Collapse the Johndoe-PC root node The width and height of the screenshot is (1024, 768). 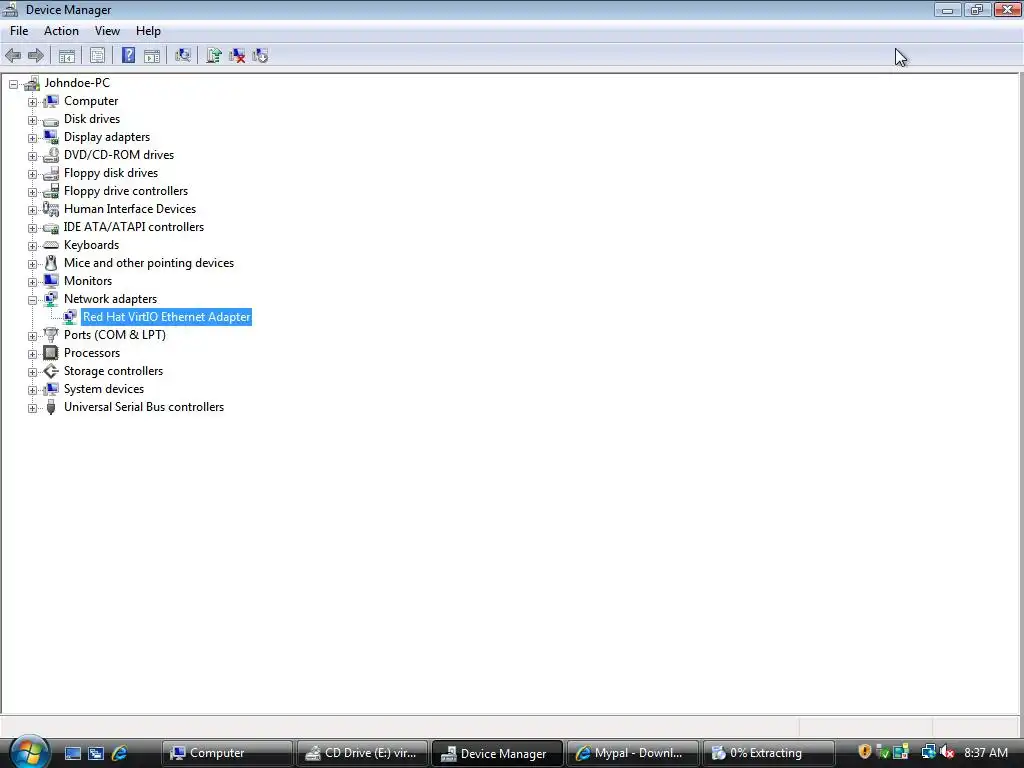pyautogui.click(x=14, y=84)
